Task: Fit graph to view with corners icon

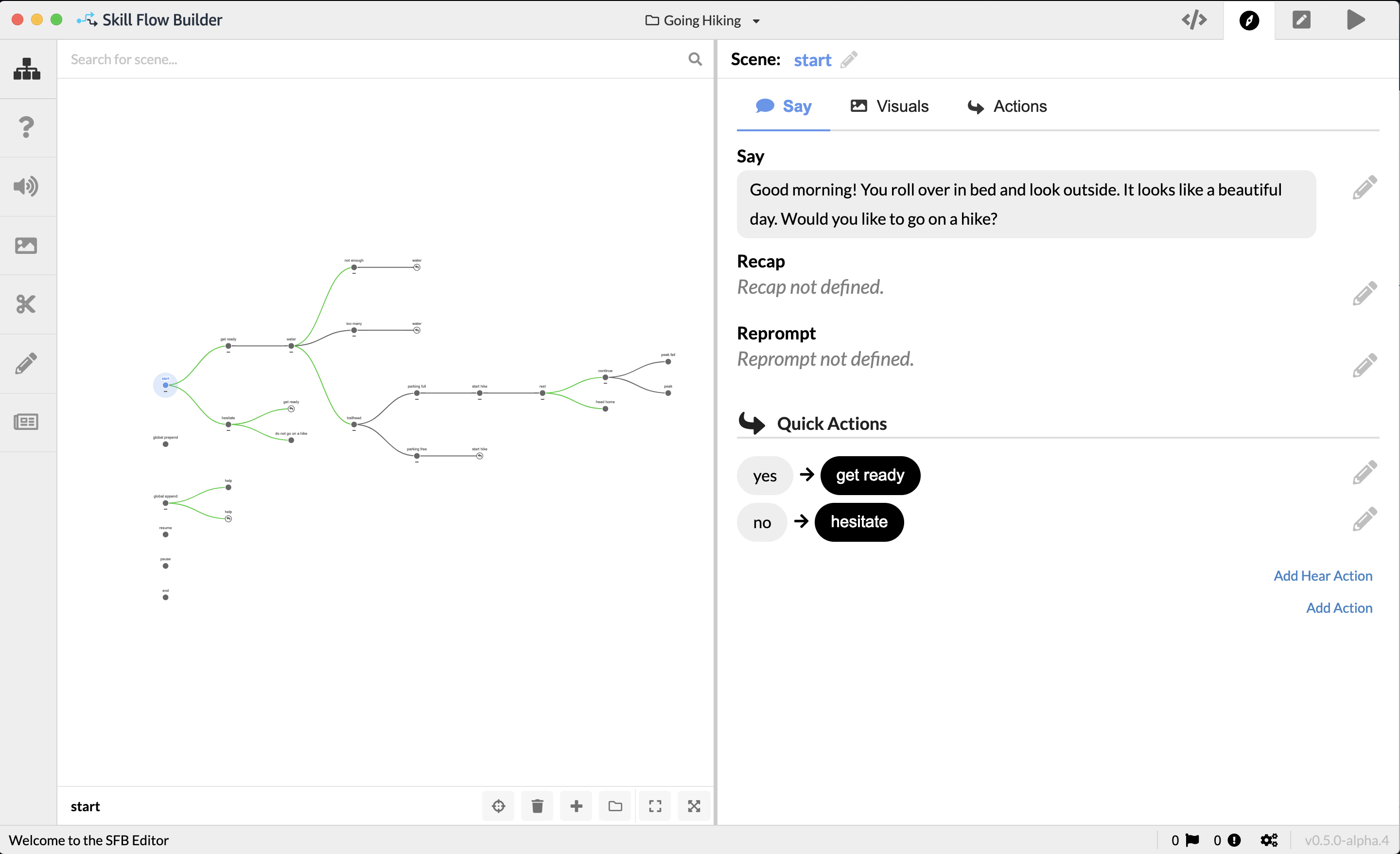Action: click(654, 806)
